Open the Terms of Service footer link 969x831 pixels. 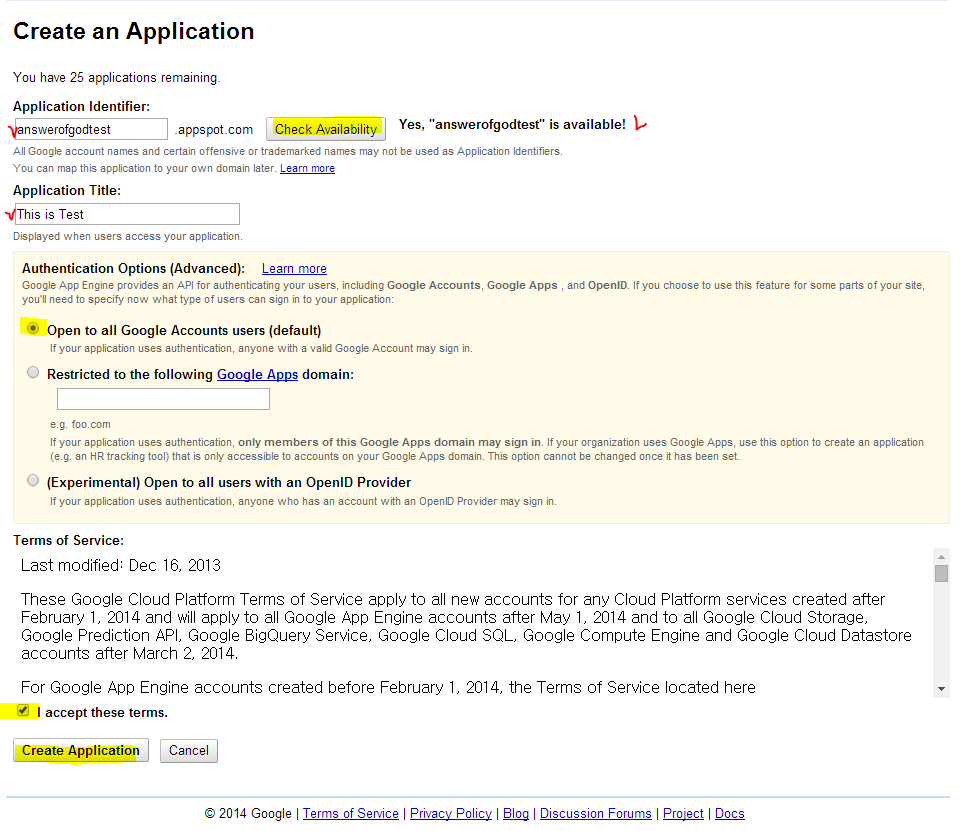(350, 814)
